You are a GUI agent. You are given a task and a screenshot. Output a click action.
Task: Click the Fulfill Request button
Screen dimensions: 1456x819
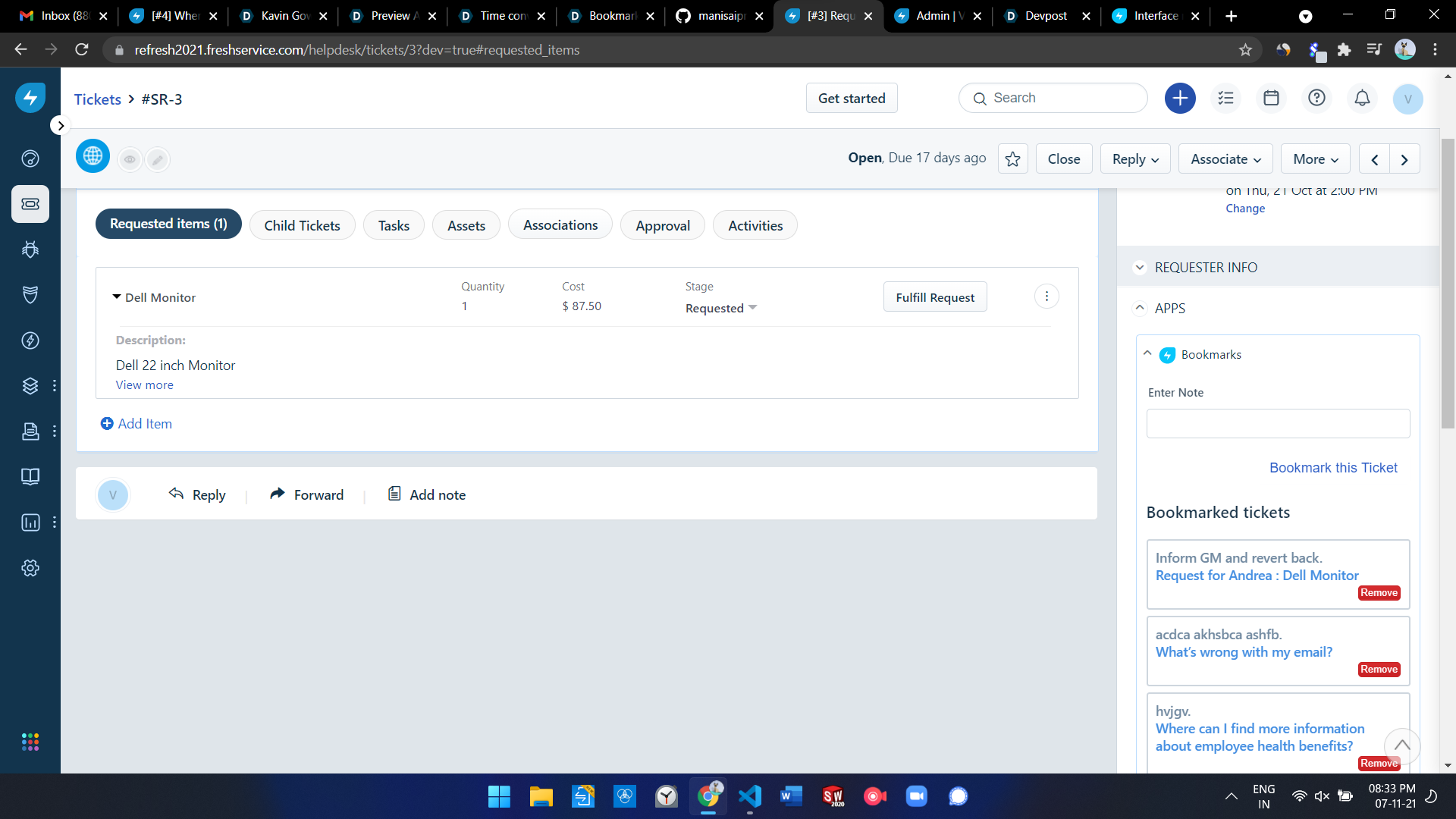[x=934, y=297]
